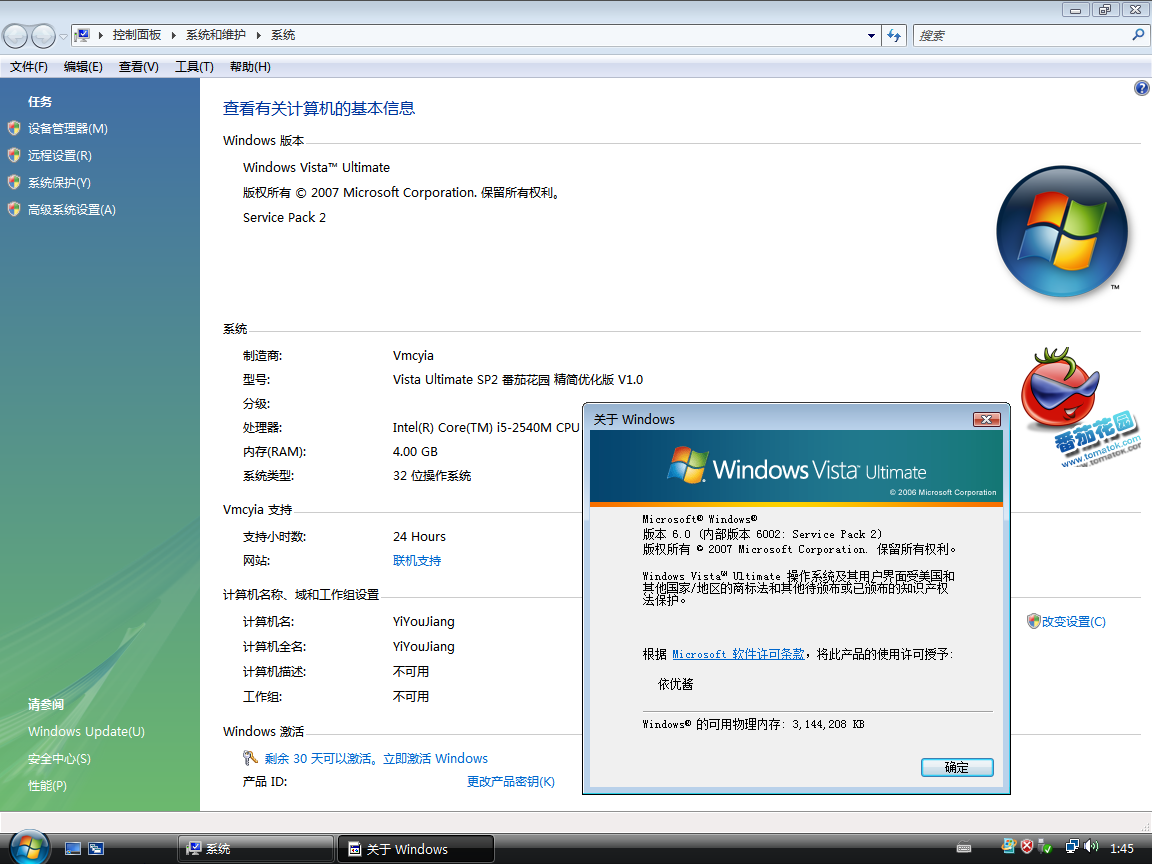This screenshot has height=864, width=1152.
Task: Expand the arrow after 控制面板 in breadcrumb
Action: (x=173, y=35)
